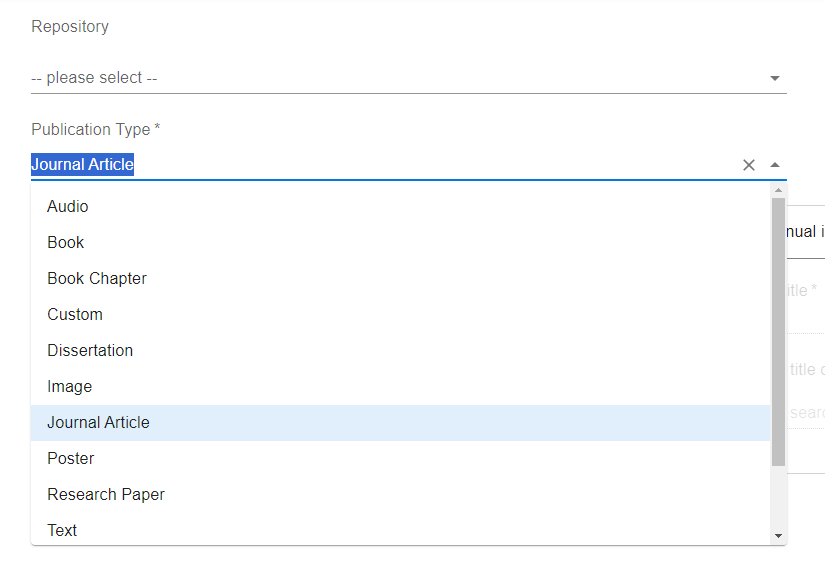Select Poster from the list
The height and width of the screenshot is (581, 825).
(x=71, y=459)
